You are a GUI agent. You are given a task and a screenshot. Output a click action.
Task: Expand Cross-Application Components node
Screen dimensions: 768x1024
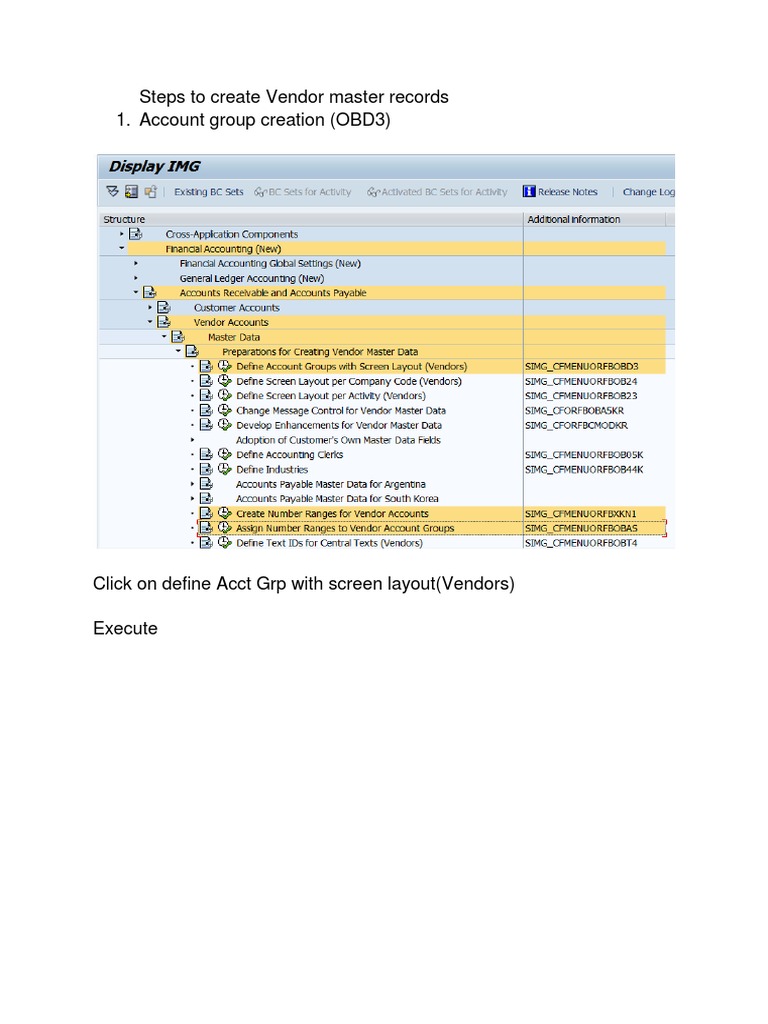click(121, 234)
